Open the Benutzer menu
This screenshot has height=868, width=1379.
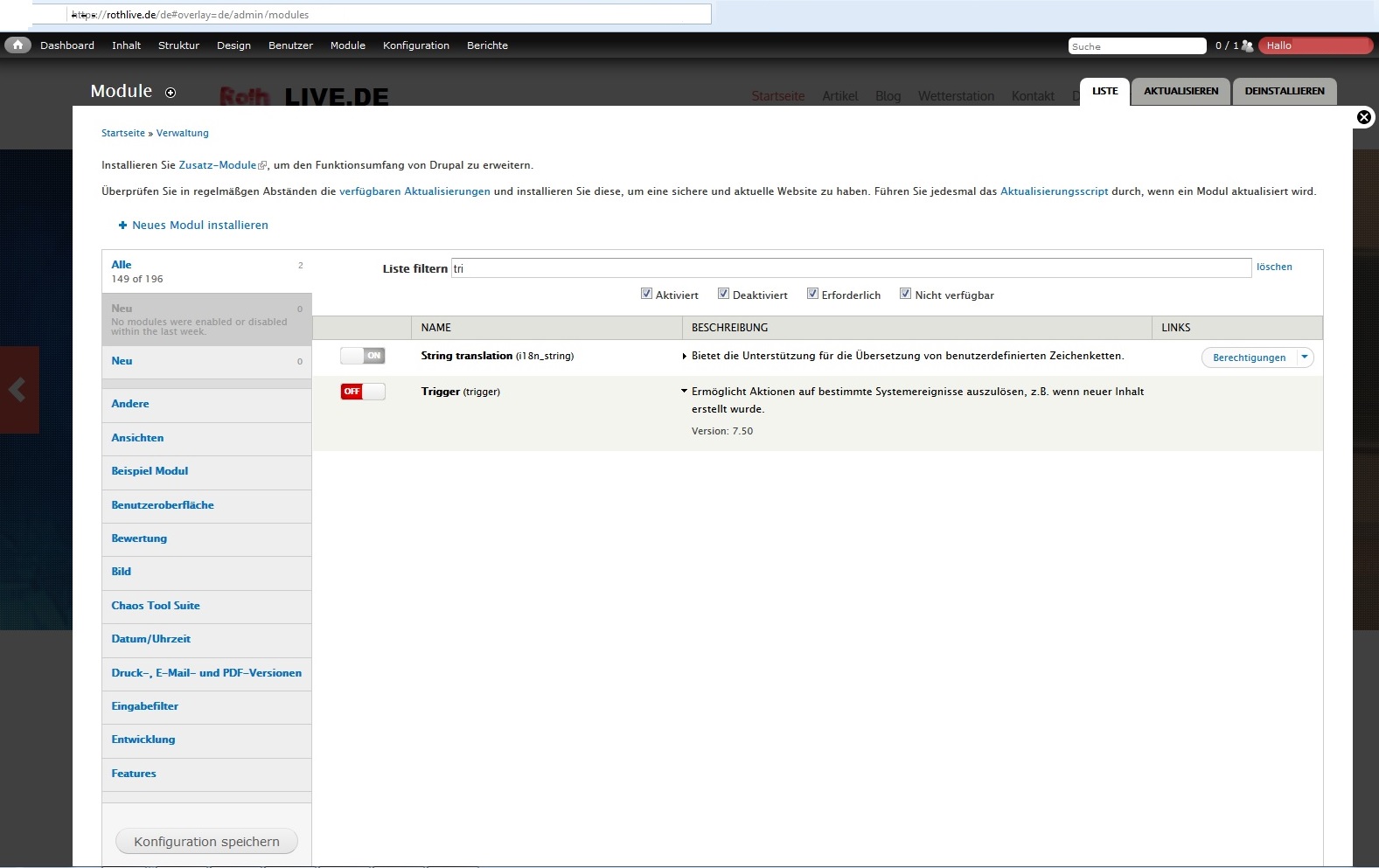pyautogui.click(x=290, y=45)
